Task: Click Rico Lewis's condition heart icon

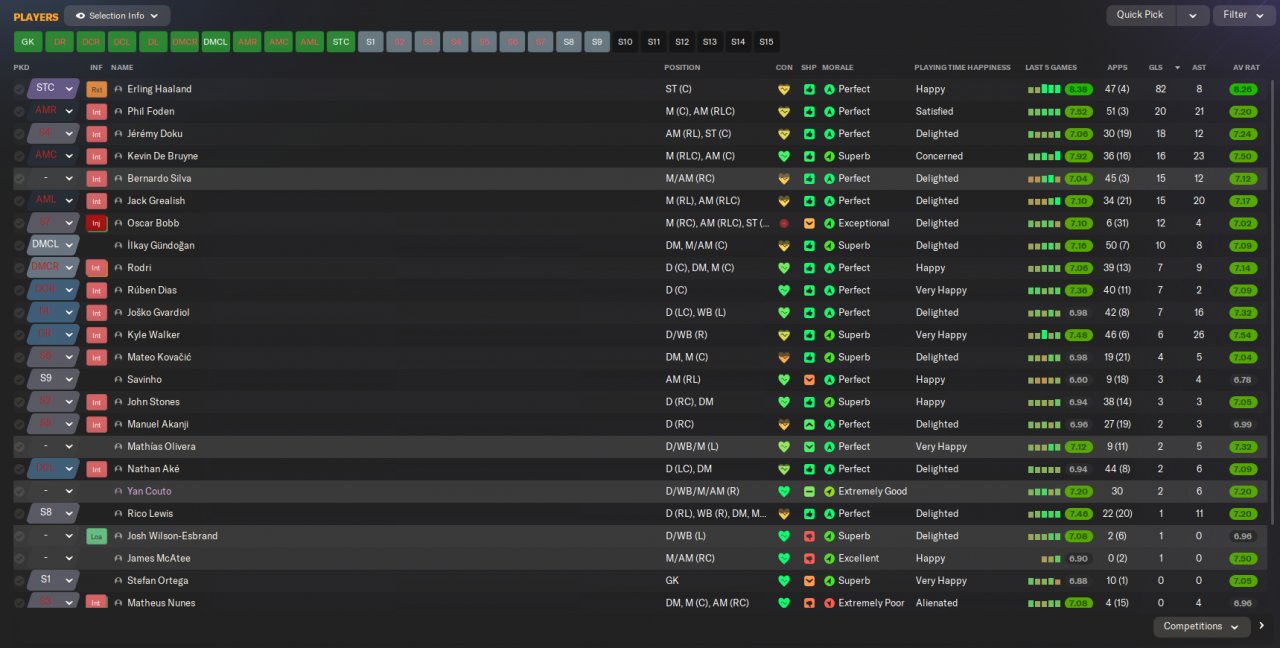Action: [x=784, y=514]
